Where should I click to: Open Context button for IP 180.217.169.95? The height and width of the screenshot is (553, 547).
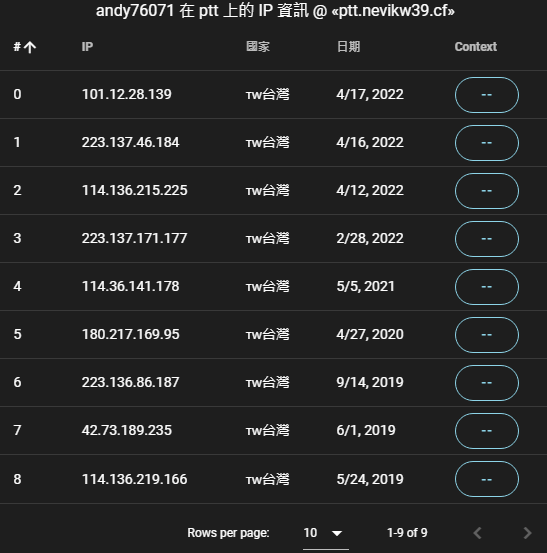point(487,335)
